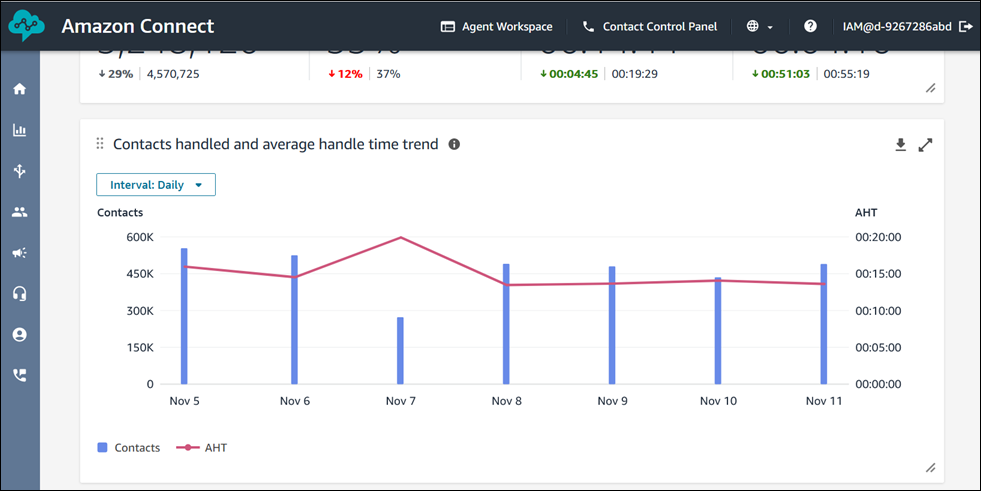Expand the trend chart to fullscreen
981x491 pixels.
tap(925, 145)
